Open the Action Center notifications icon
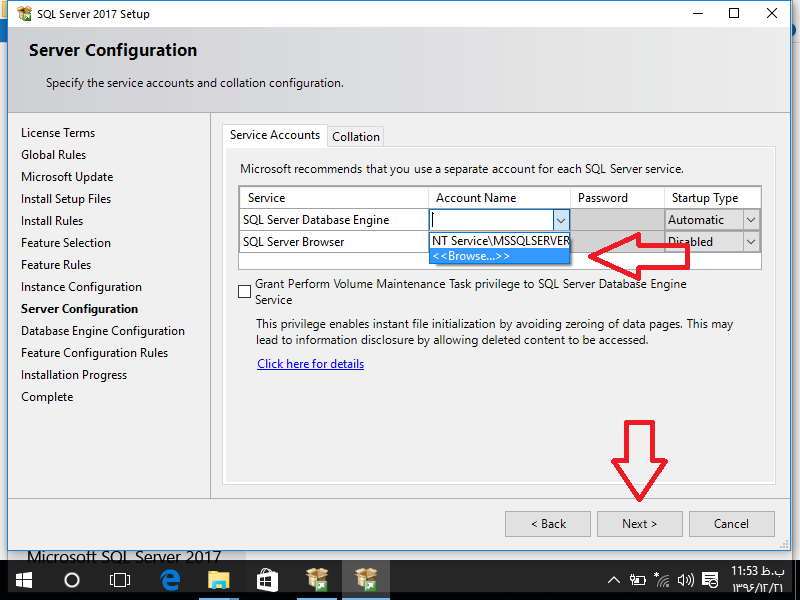 click(710, 580)
